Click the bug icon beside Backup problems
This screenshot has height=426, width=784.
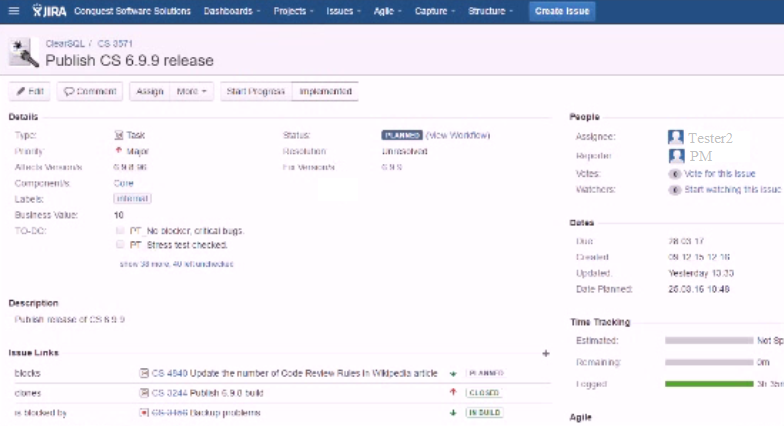coord(144,412)
